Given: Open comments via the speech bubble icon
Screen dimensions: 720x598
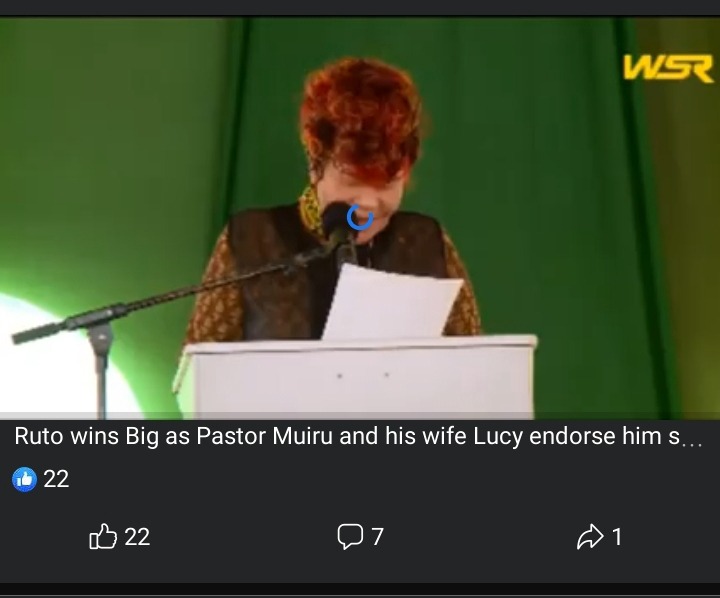Looking at the screenshot, I should (x=350, y=537).
